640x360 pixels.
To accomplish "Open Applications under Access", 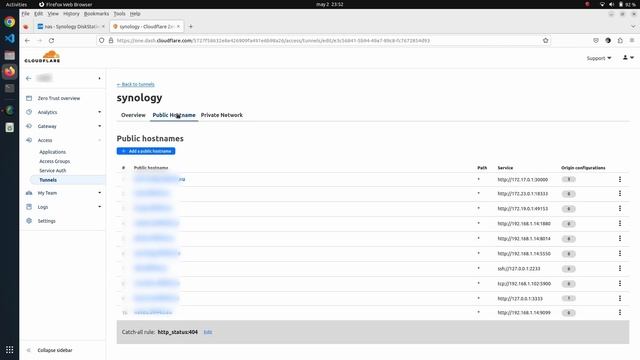I will tap(53, 152).
